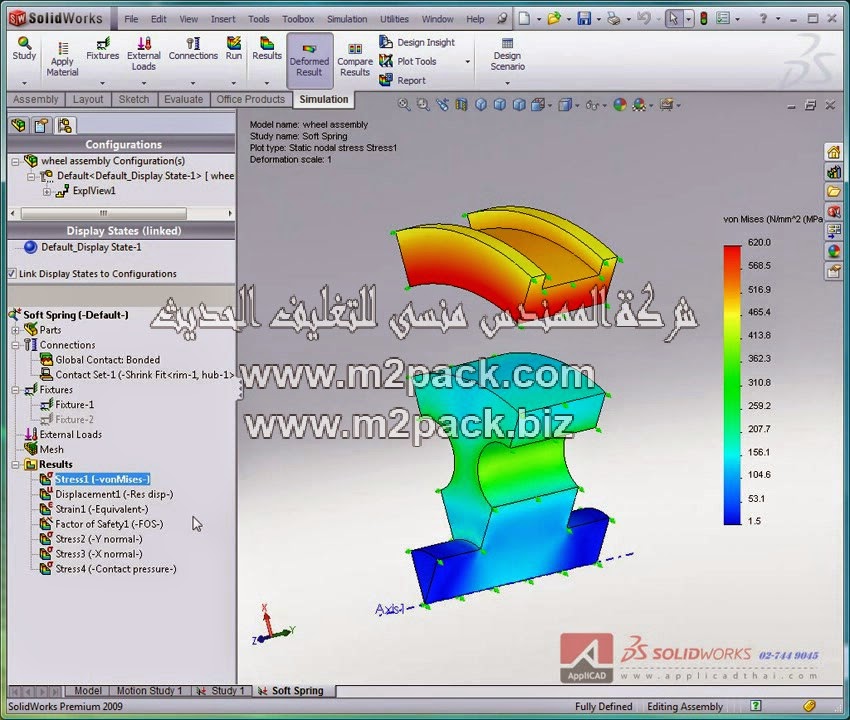This screenshot has height=720, width=850.
Task: Click the Save icon in title toolbar
Action: coord(584,19)
